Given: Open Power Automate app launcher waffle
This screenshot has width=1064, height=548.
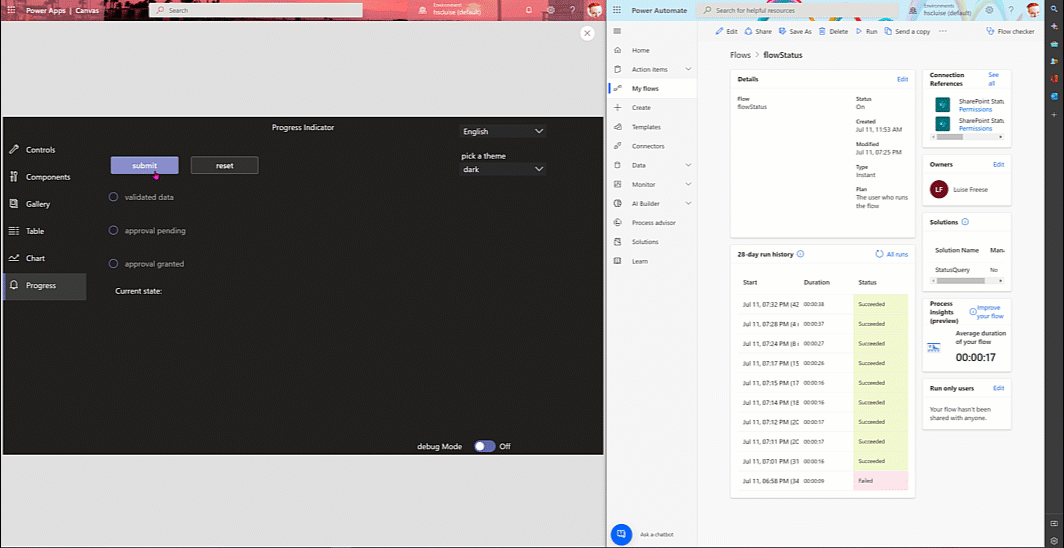Looking at the screenshot, I should coord(617,10).
